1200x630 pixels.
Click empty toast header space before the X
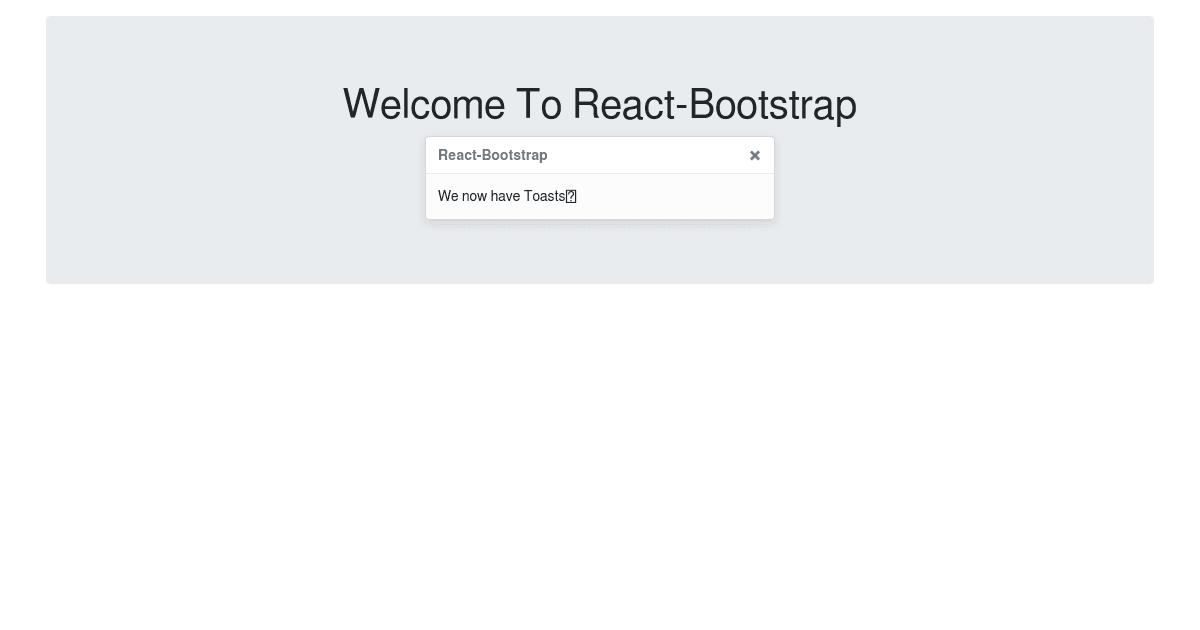(x=650, y=155)
